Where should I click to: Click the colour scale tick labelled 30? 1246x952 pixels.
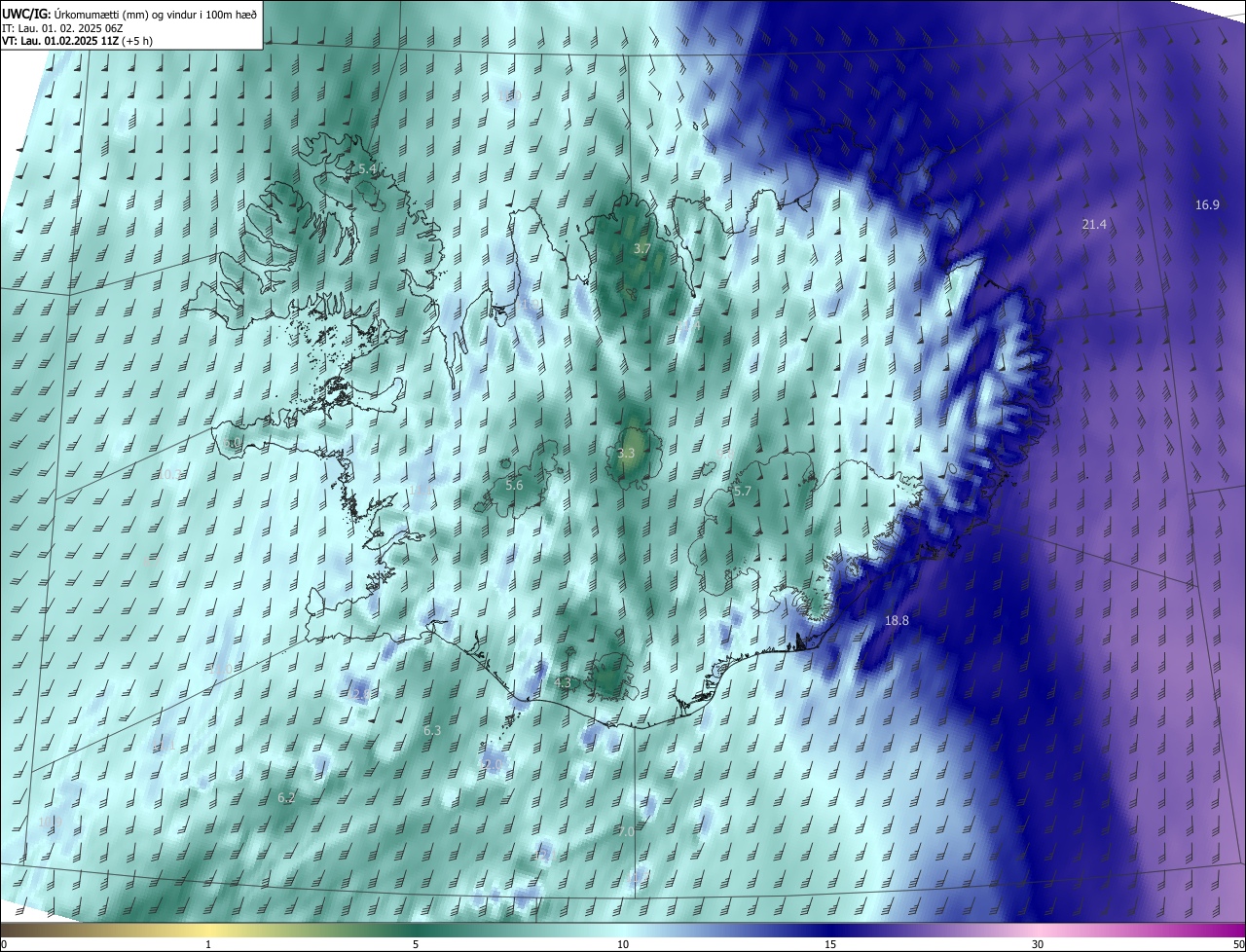[1038, 945]
